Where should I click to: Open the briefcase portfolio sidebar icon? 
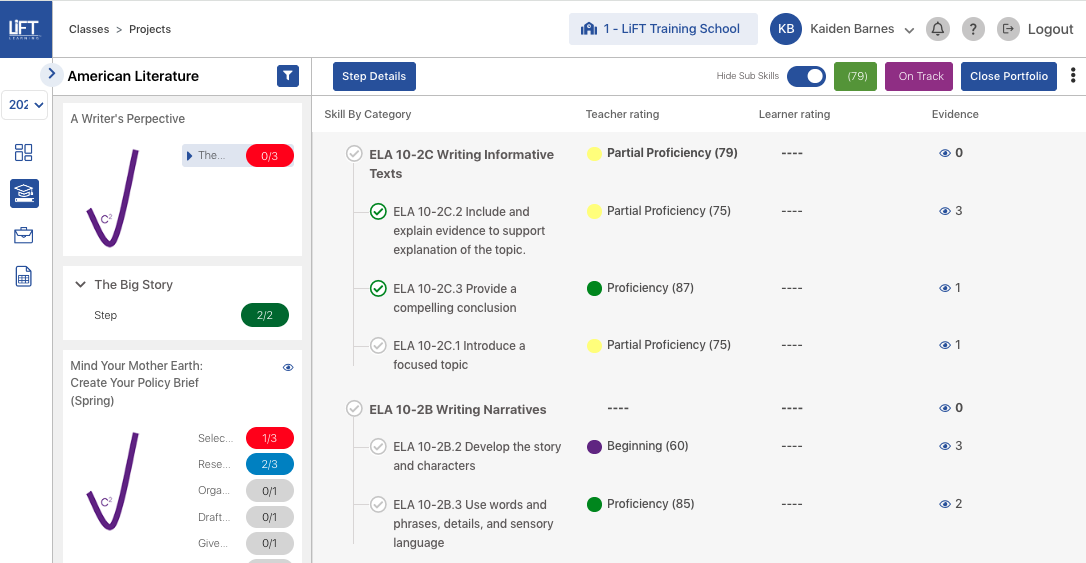(x=24, y=235)
